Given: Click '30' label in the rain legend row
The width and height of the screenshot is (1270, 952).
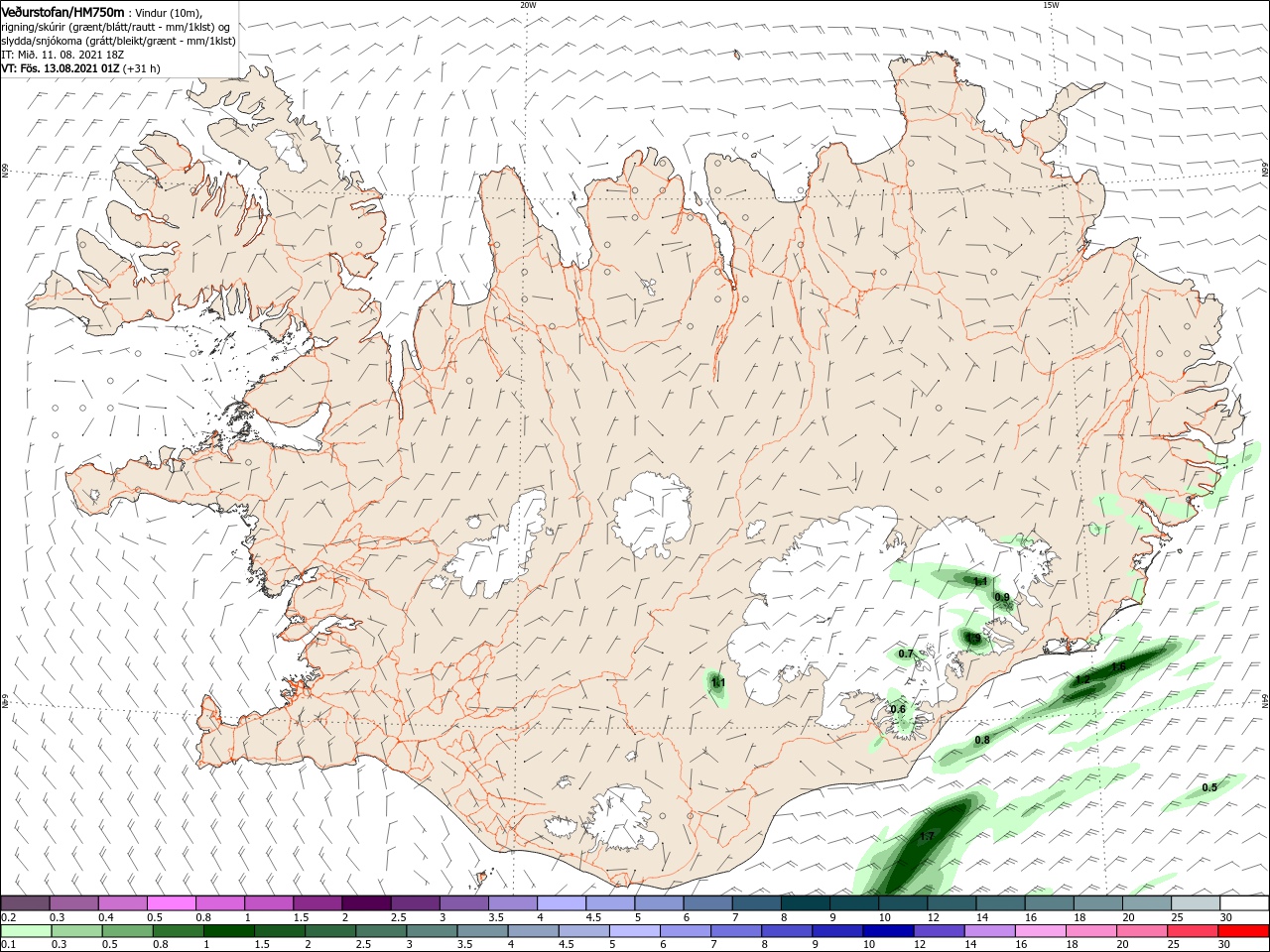Looking at the screenshot, I should pyautogui.click(x=1223, y=945).
